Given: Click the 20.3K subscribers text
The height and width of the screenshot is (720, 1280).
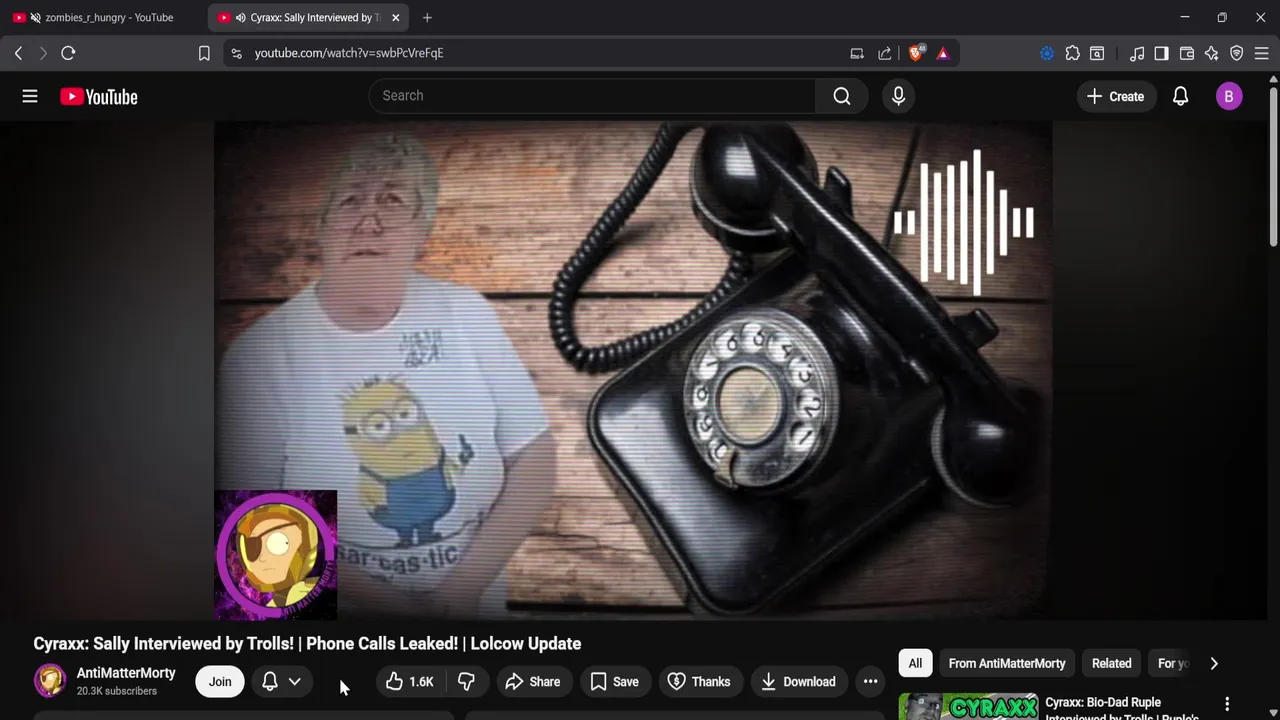Looking at the screenshot, I should pos(117,691).
